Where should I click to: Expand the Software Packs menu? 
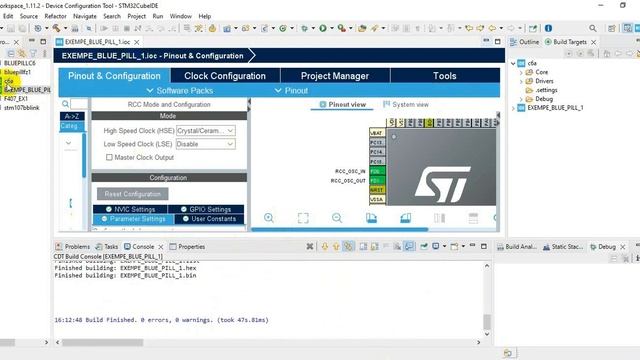pyautogui.click(x=180, y=91)
